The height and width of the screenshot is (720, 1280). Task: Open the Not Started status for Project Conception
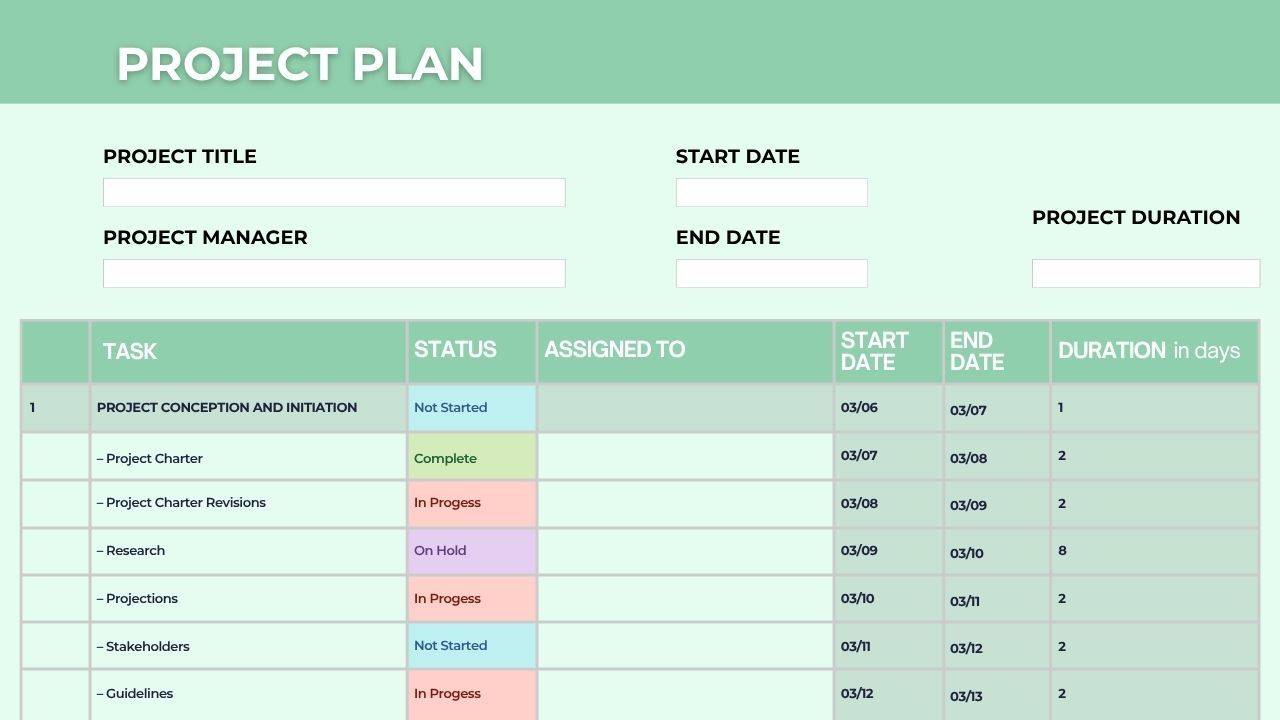point(472,408)
